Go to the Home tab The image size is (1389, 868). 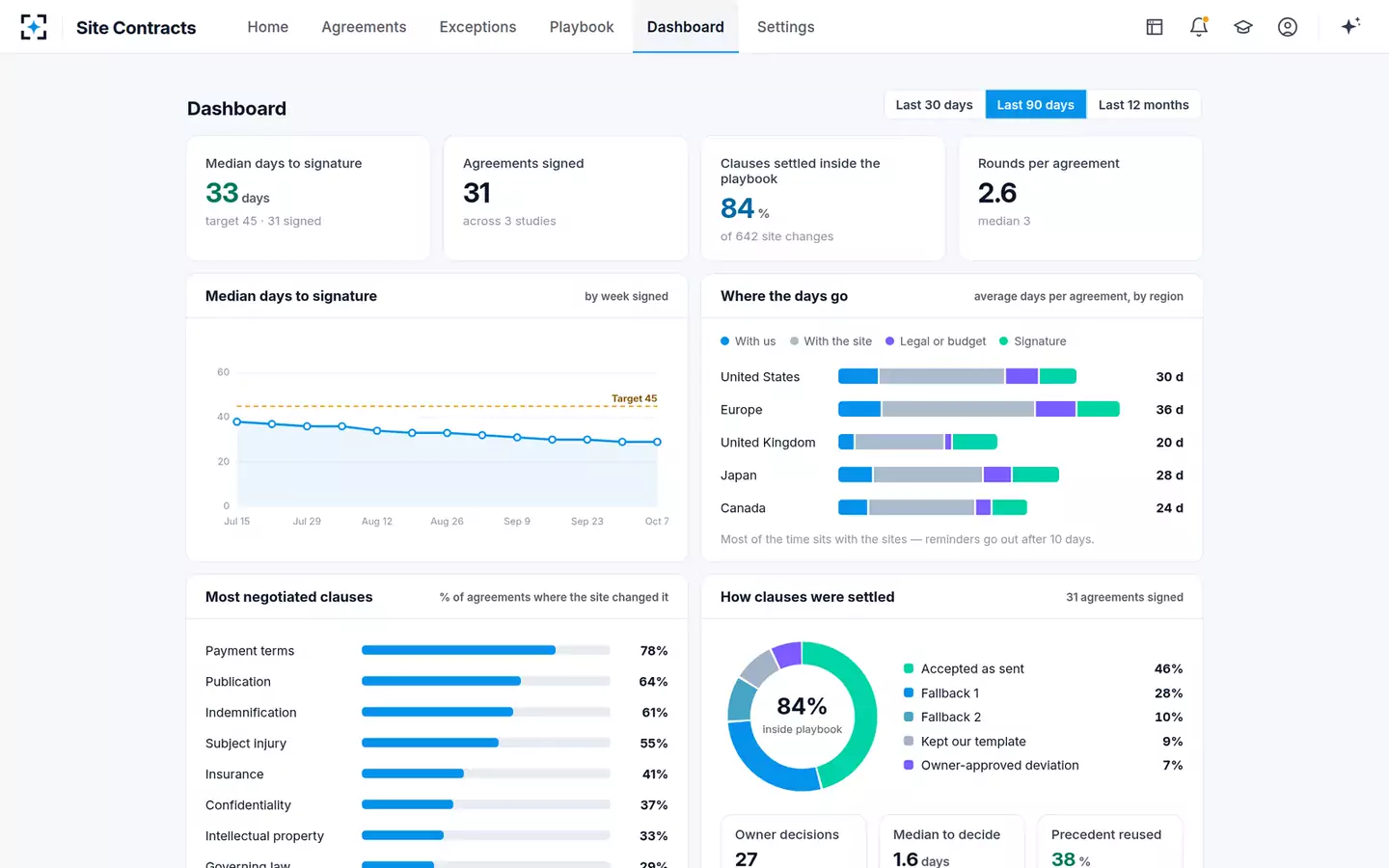click(267, 27)
